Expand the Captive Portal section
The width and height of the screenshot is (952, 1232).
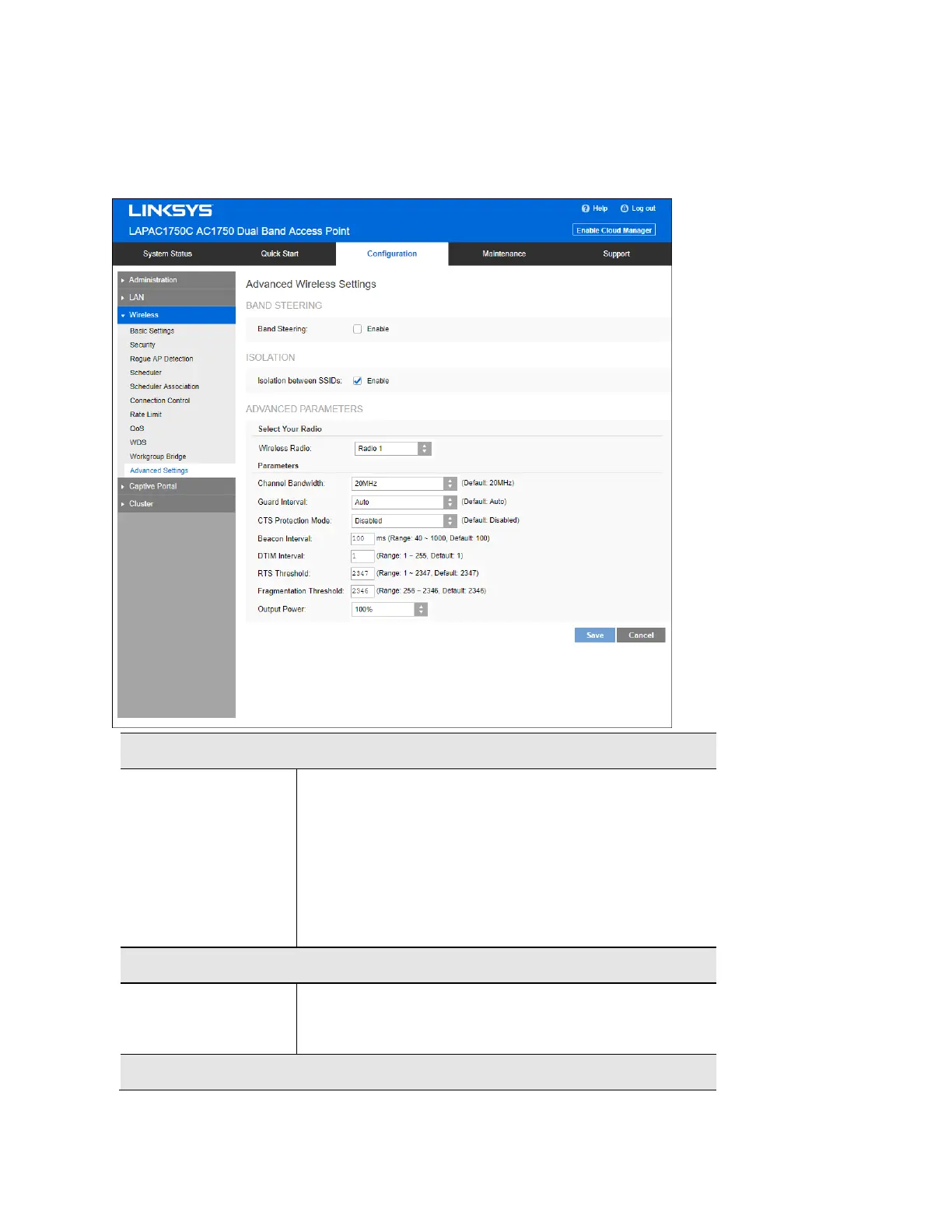coord(177,486)
